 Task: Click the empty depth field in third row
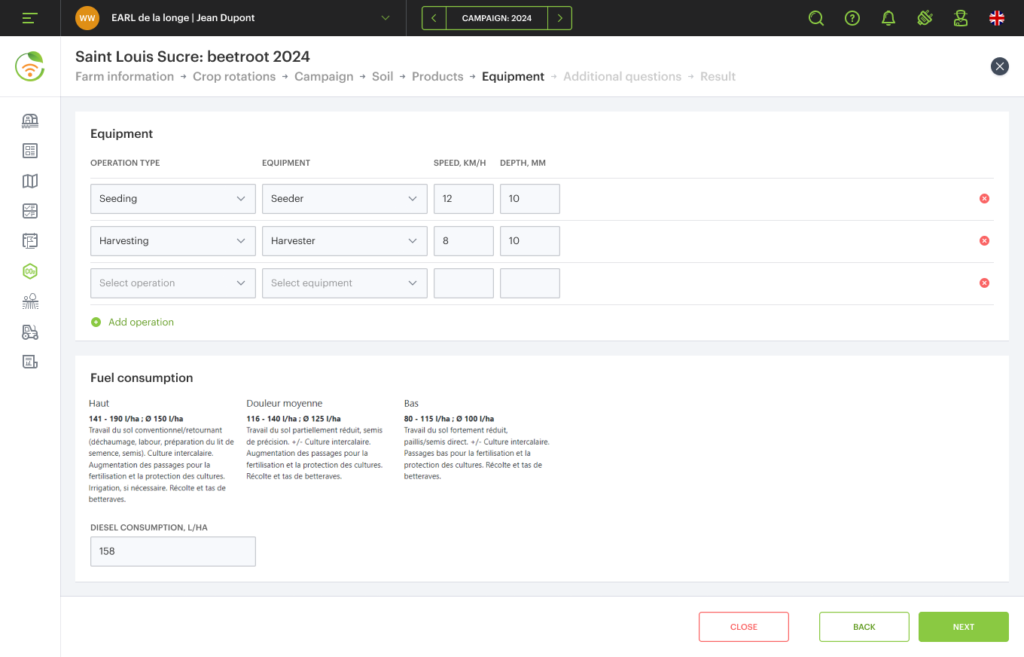[530, 283]
